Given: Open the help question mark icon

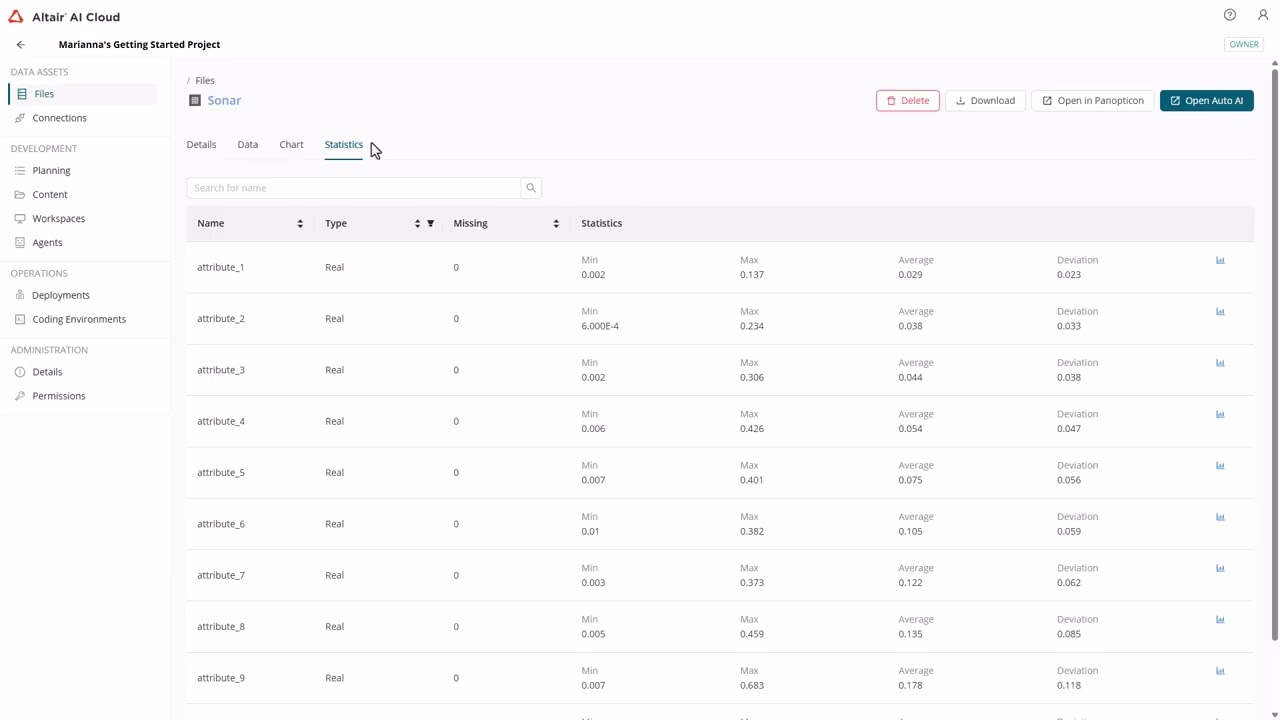Looking at the screenshot, I should coord(1230,15).
